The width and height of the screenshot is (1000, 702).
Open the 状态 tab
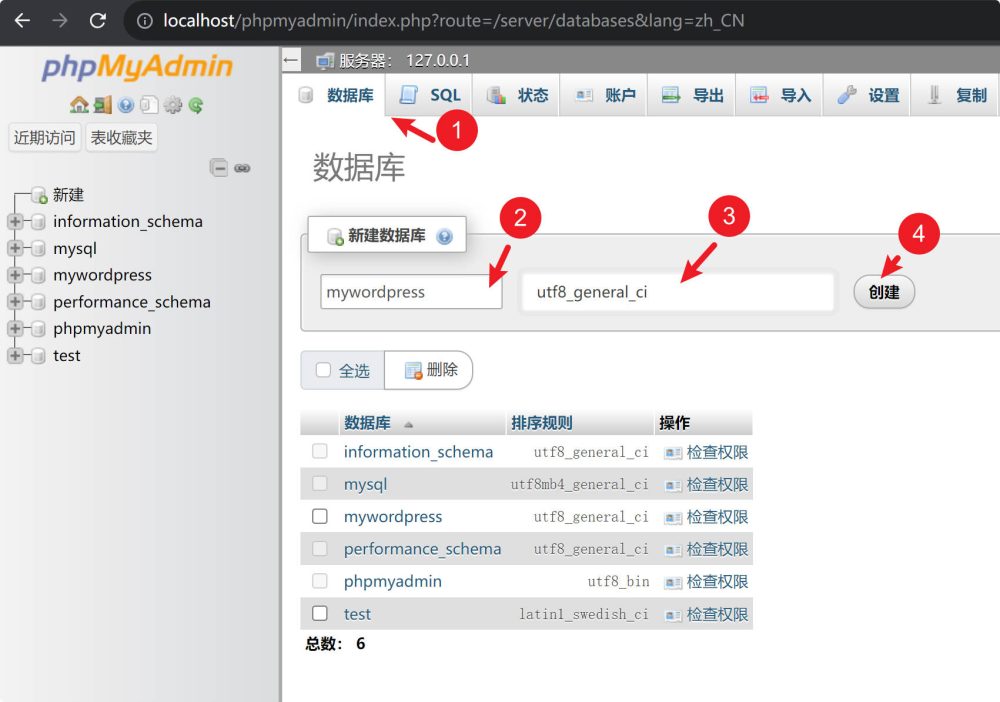(516, 95)
